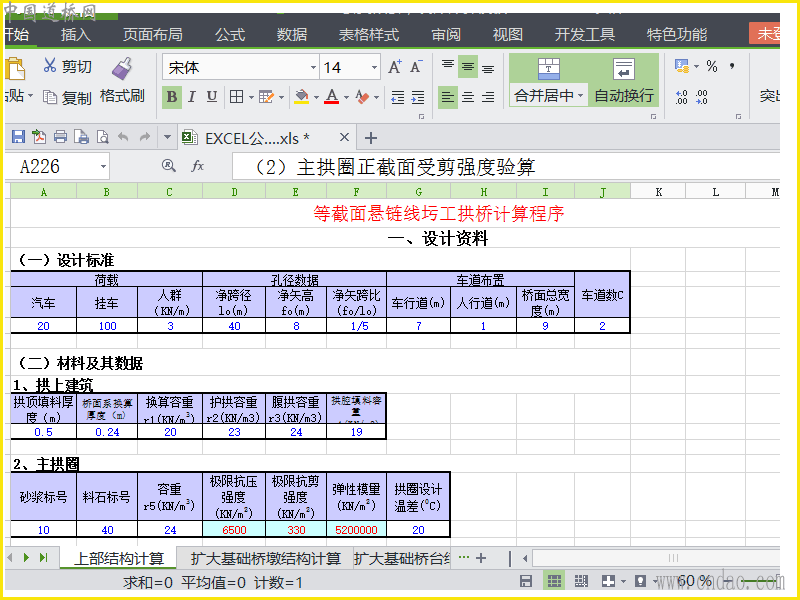Open Print Preview icon

(x=103, y=137)
